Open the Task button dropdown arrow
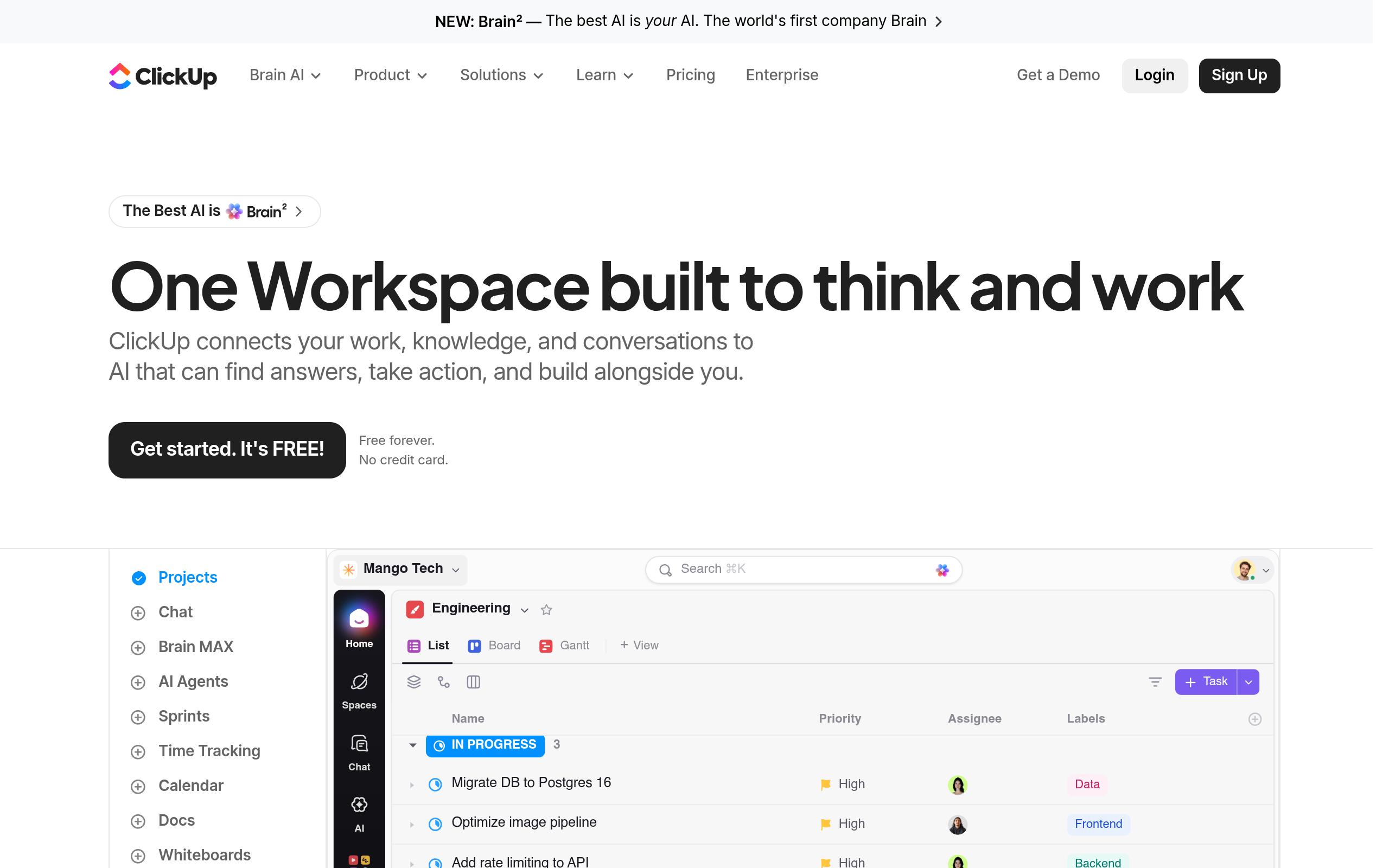 pyautogui.click(x=1248, y=682)
